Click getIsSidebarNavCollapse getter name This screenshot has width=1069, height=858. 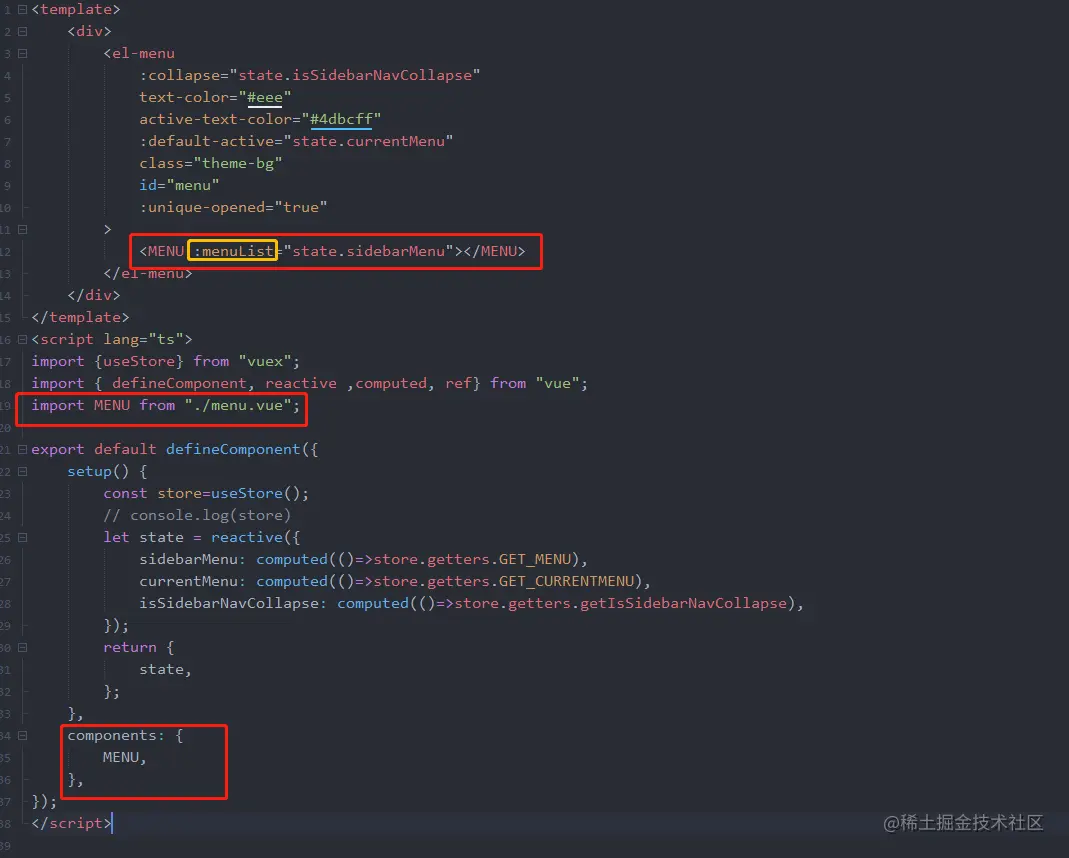(x=683, y=604)
